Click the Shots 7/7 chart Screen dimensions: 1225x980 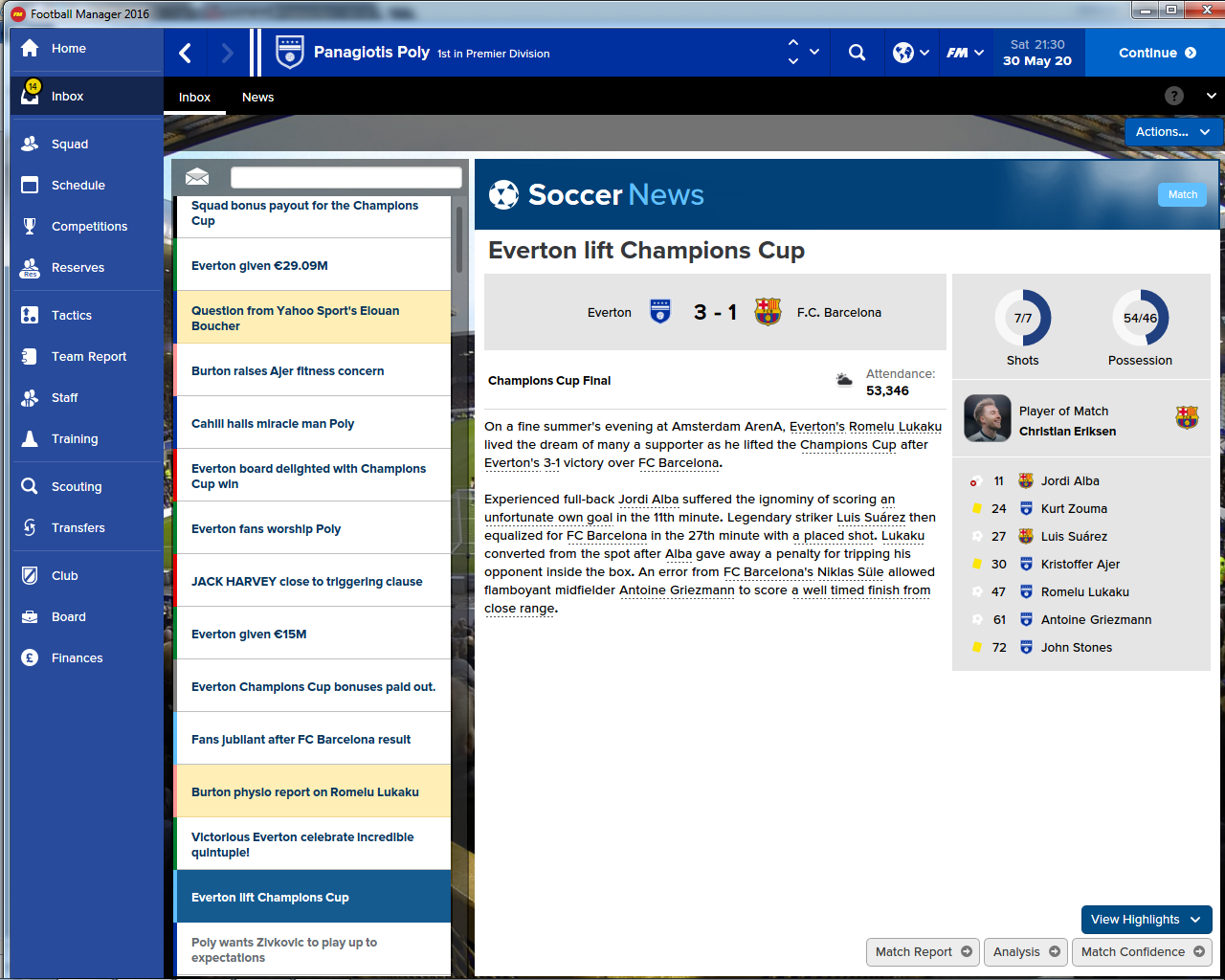[1023, 318]
